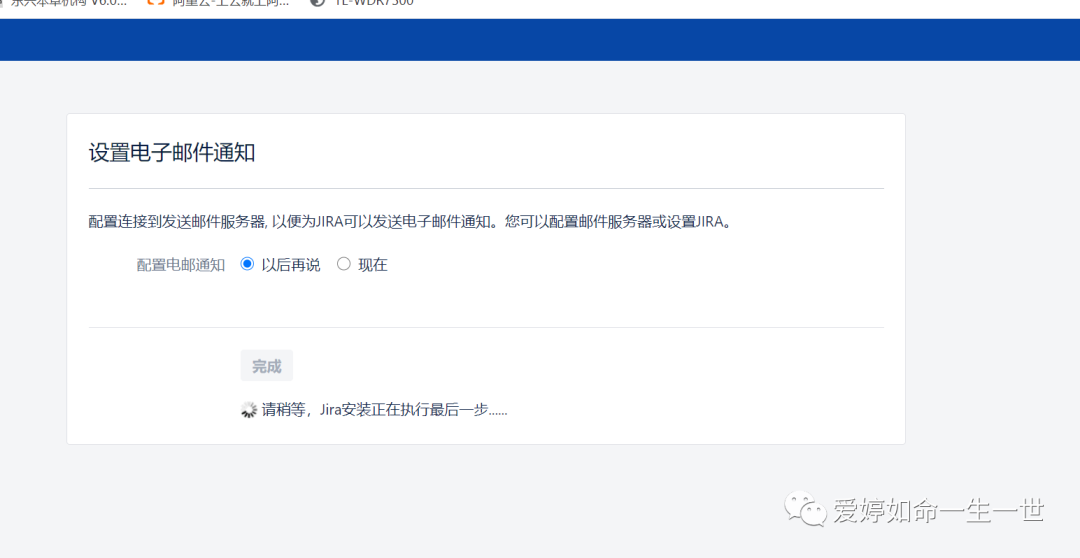Screen dimensions: 1080x558
Task: Select the 以后再说 radio option
Action: tap(247, 264)
